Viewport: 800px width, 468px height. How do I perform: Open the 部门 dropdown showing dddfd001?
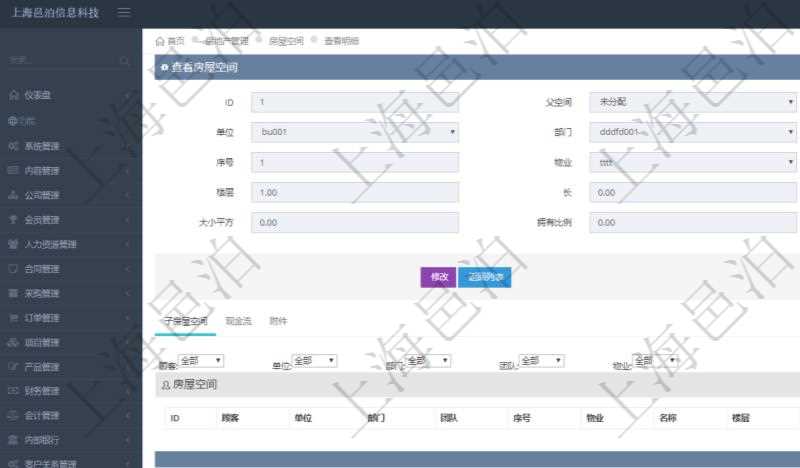692,132
